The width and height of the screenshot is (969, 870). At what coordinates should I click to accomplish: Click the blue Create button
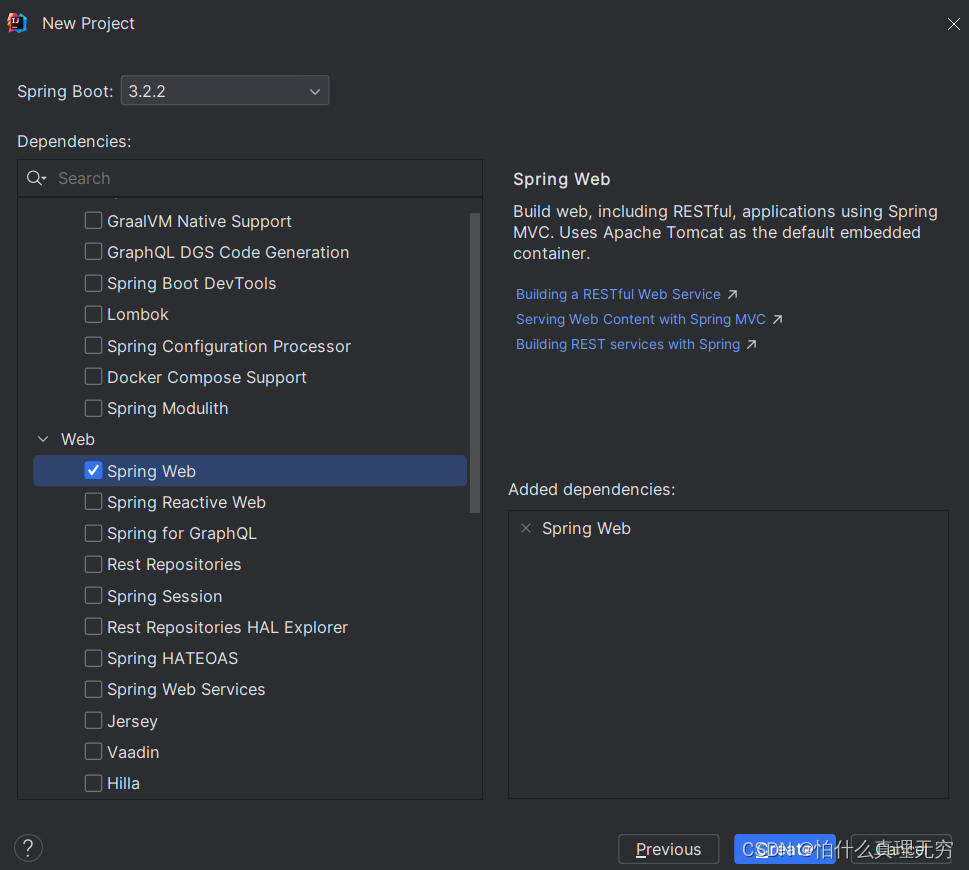(x=785, y=849)
